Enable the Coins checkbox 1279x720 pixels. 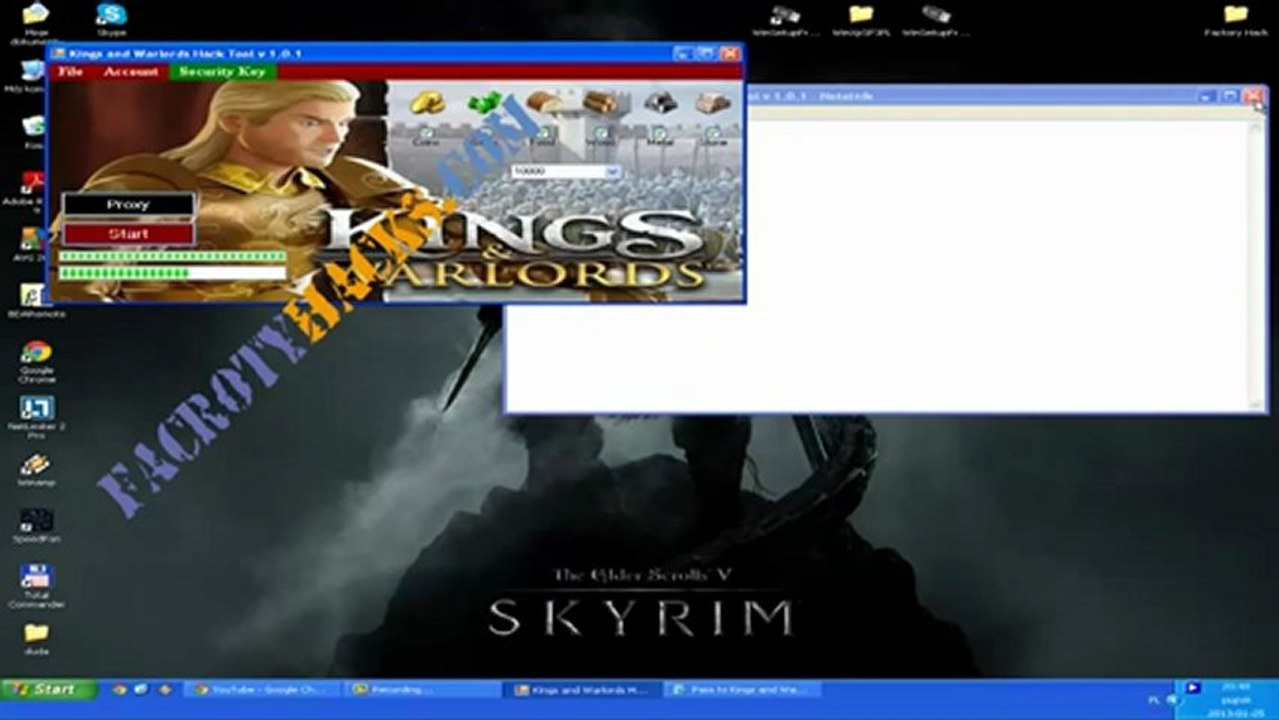pos(427,132)
